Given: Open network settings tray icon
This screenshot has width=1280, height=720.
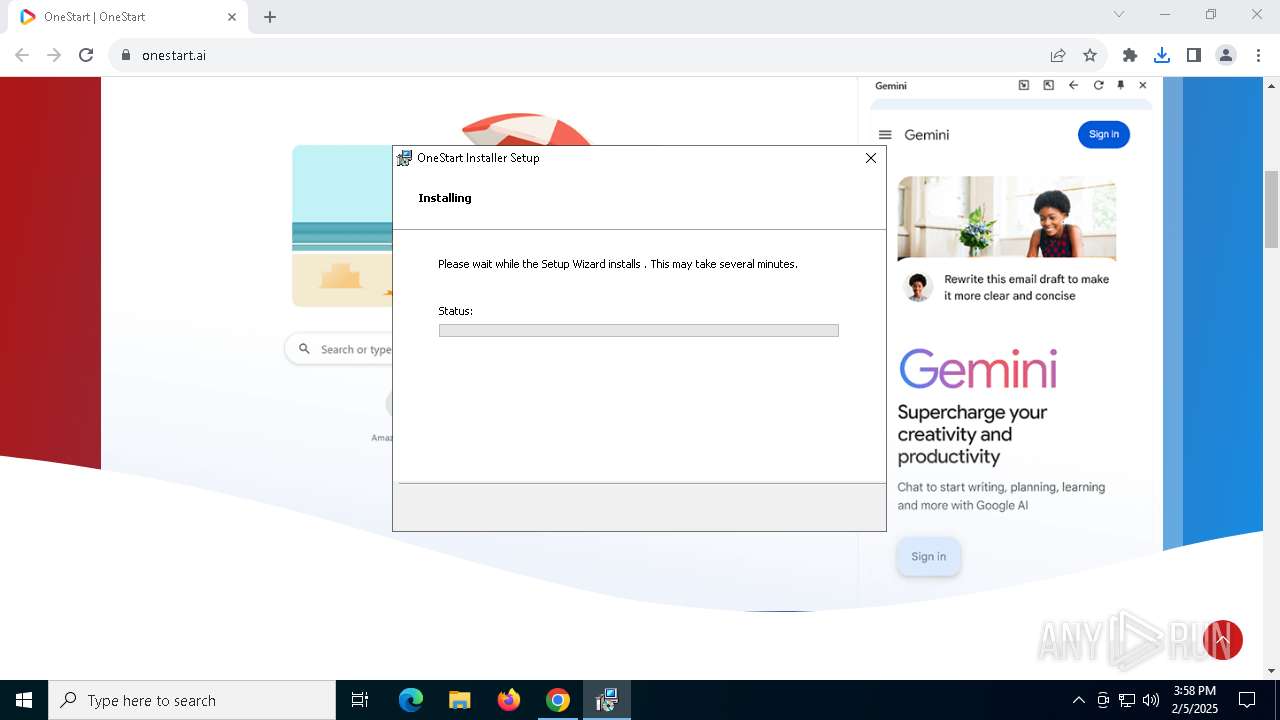Looking at the screenshot, I should pyautogui.click(x=1127, y=700).
